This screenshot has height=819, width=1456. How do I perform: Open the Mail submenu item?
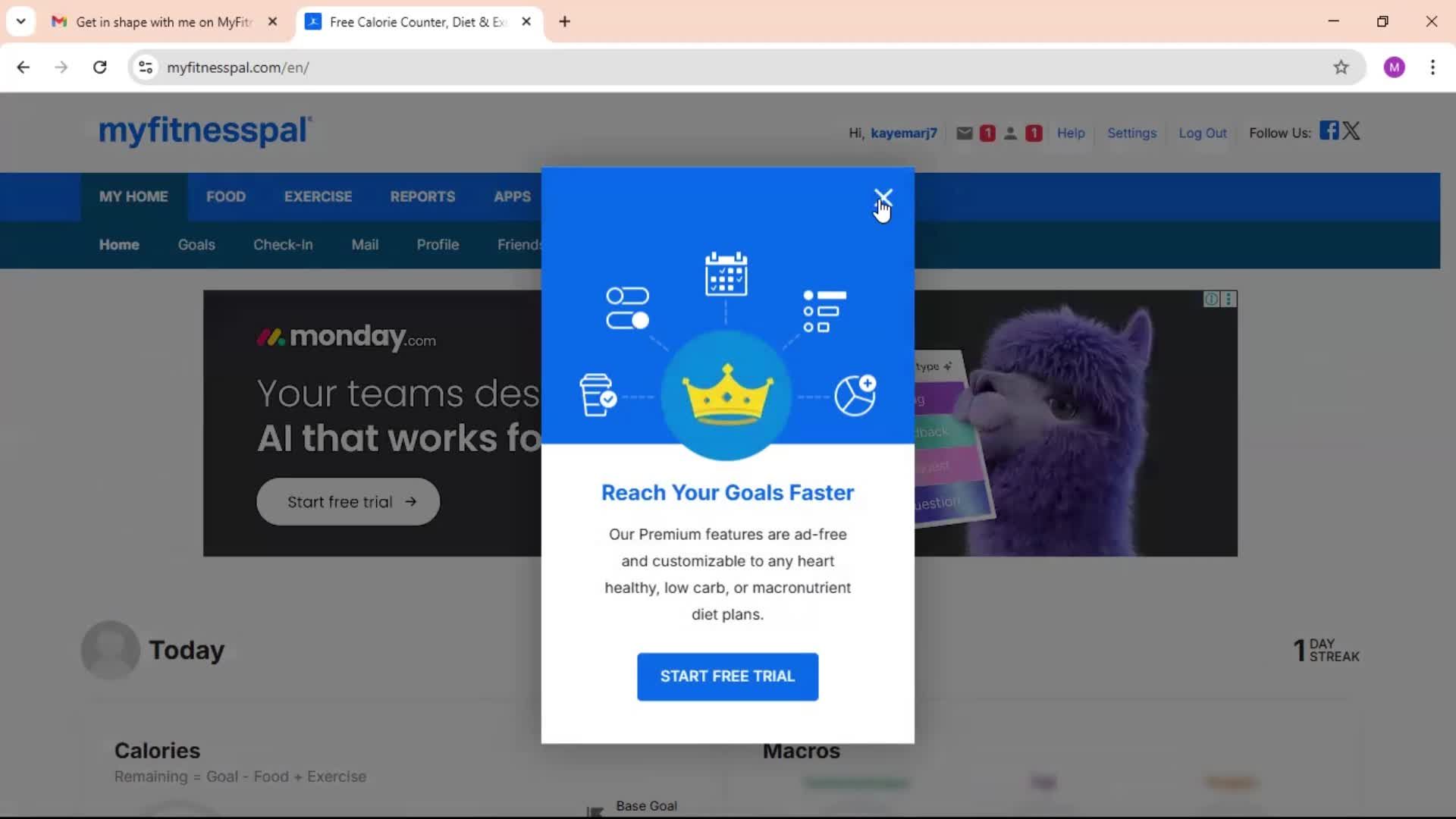(365, 245)
